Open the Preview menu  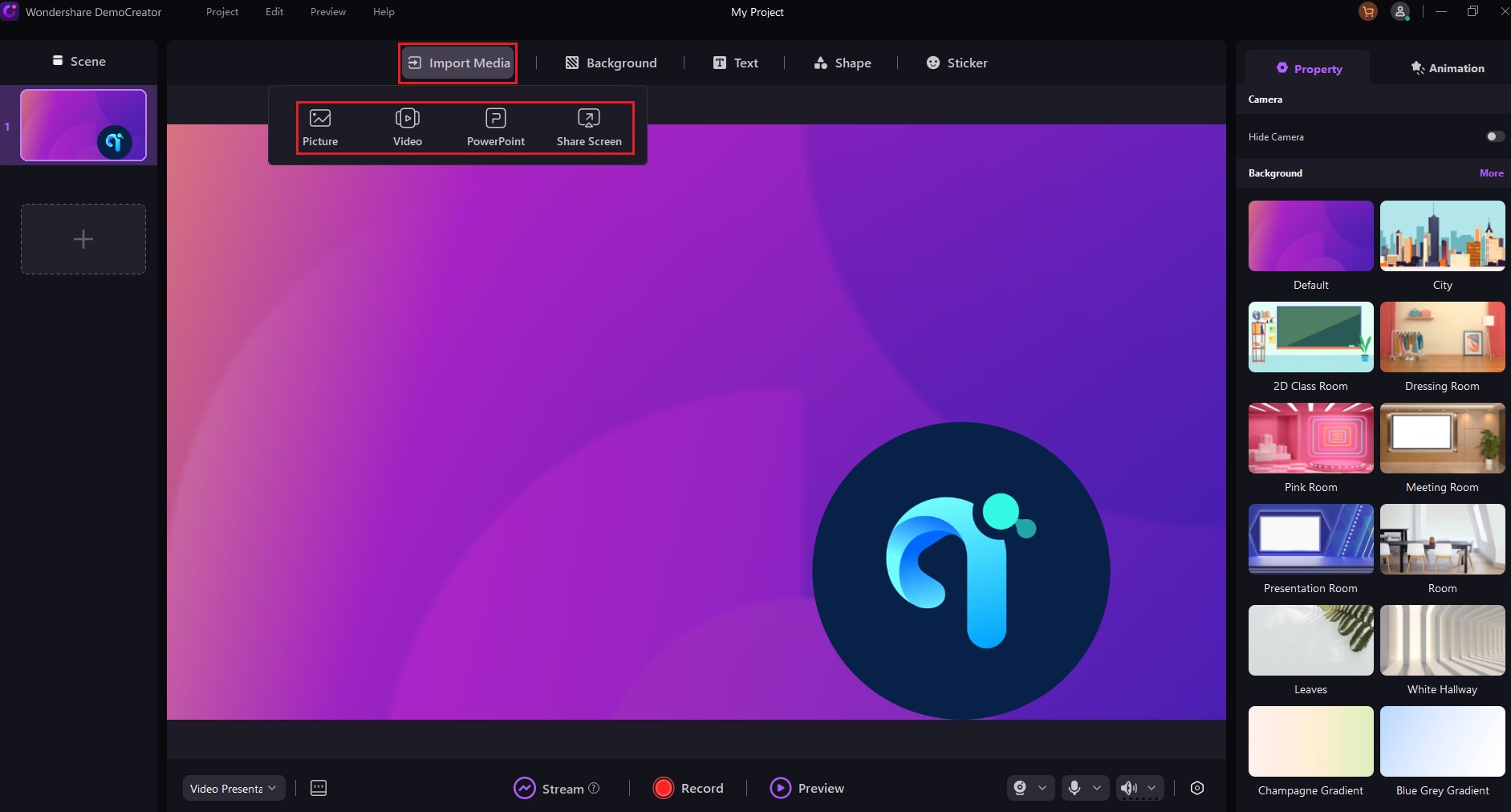coord(328,12)
